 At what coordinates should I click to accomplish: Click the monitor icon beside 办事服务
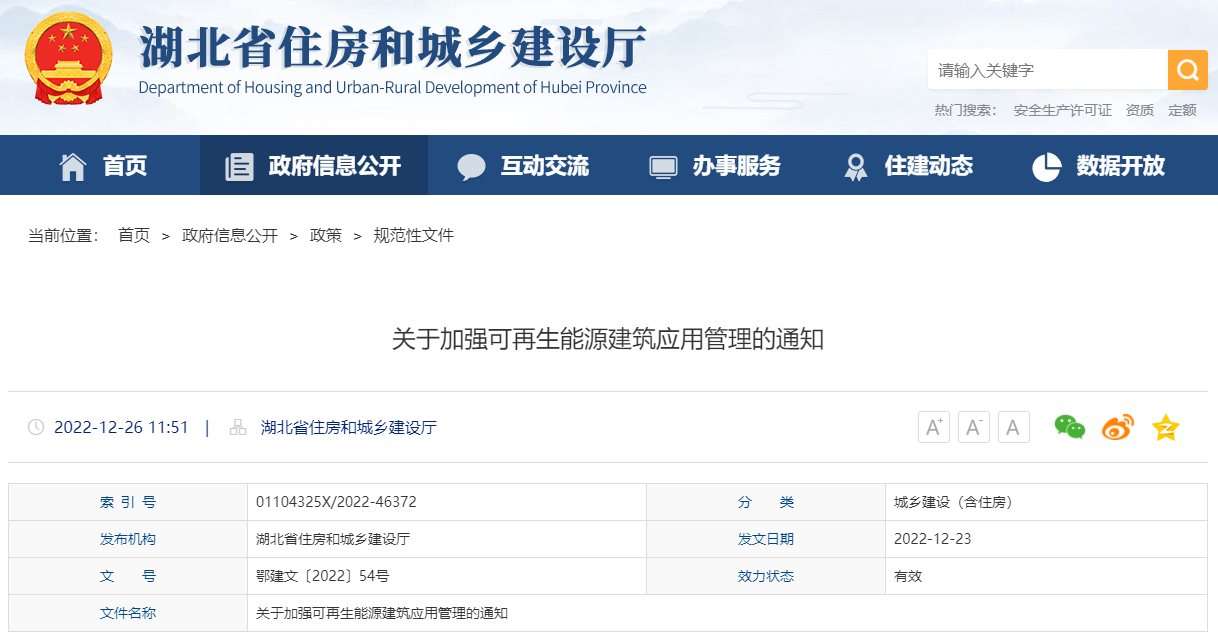coord(661,165)
